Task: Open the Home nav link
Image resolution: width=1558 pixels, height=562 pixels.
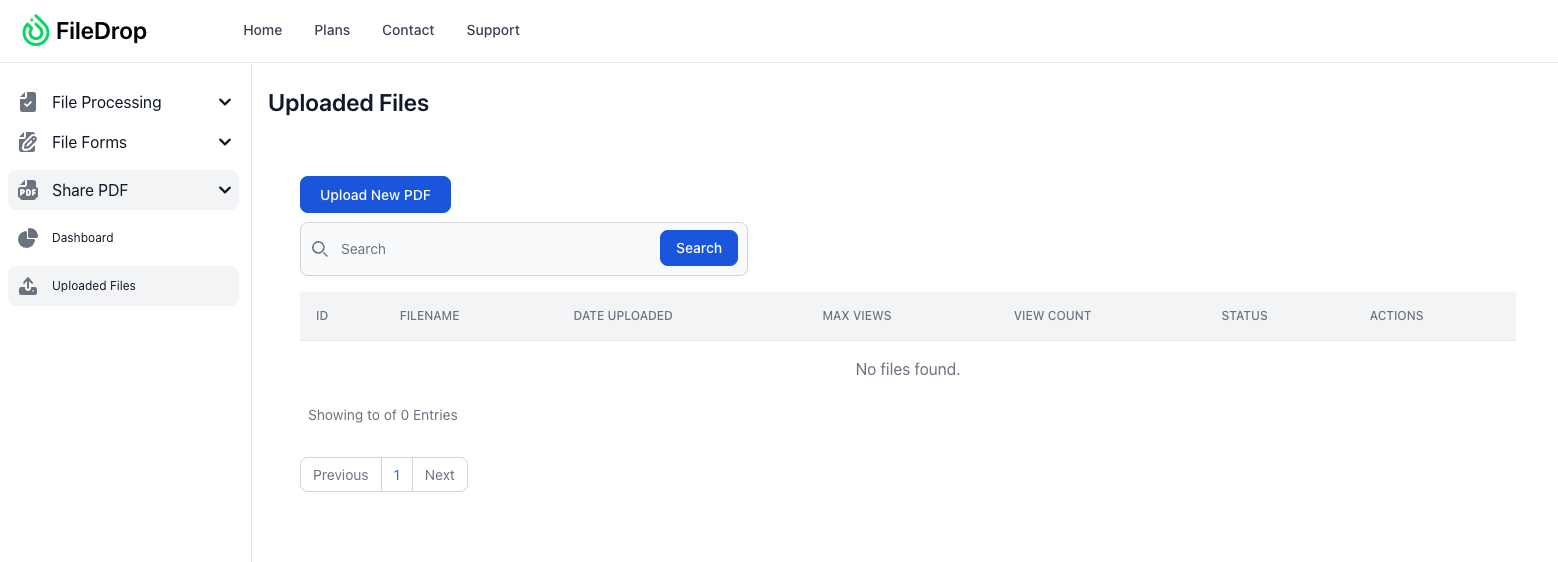Action: click(263, 30)
